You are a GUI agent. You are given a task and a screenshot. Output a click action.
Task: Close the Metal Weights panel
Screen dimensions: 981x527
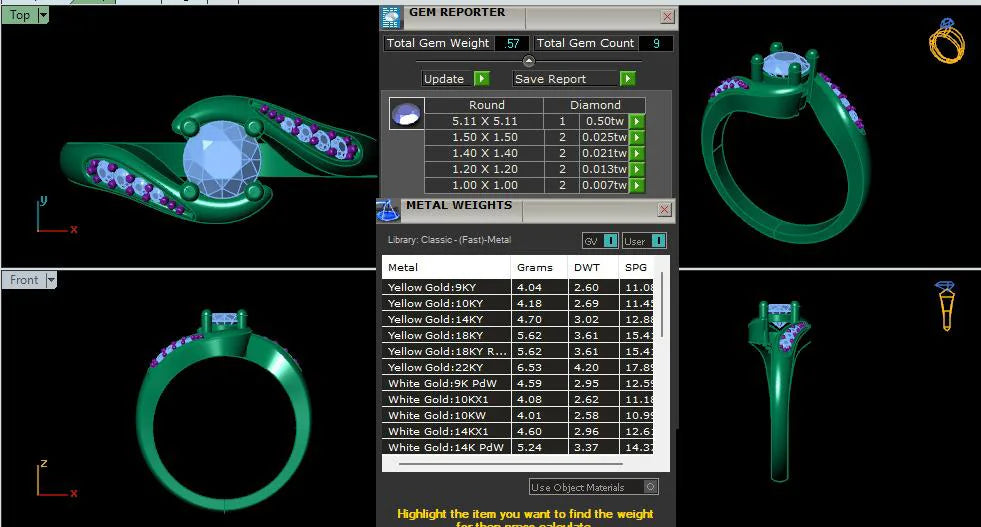[664, 210]
